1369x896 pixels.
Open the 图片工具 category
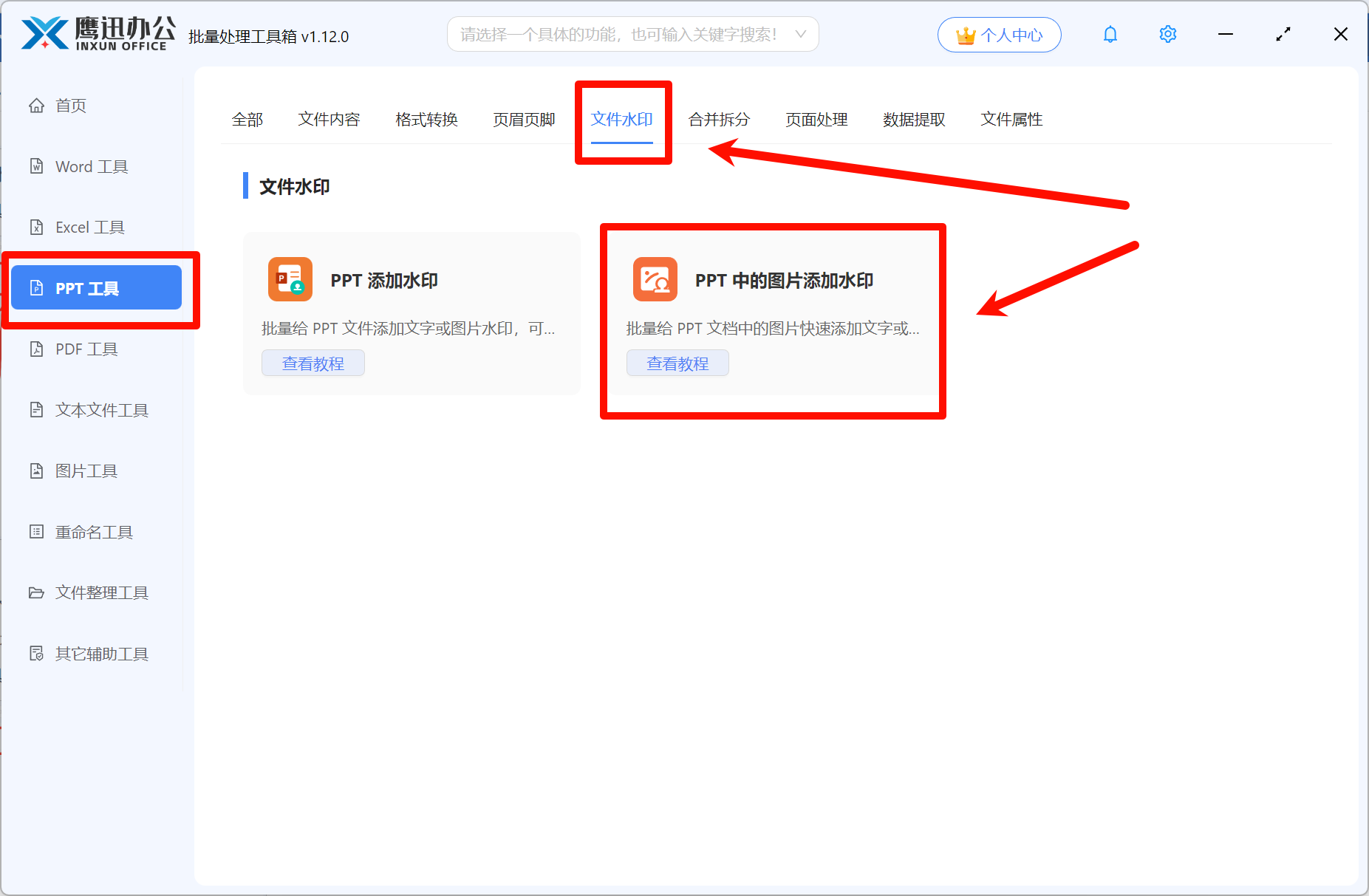pyautogui.click(x=86, y=471)
